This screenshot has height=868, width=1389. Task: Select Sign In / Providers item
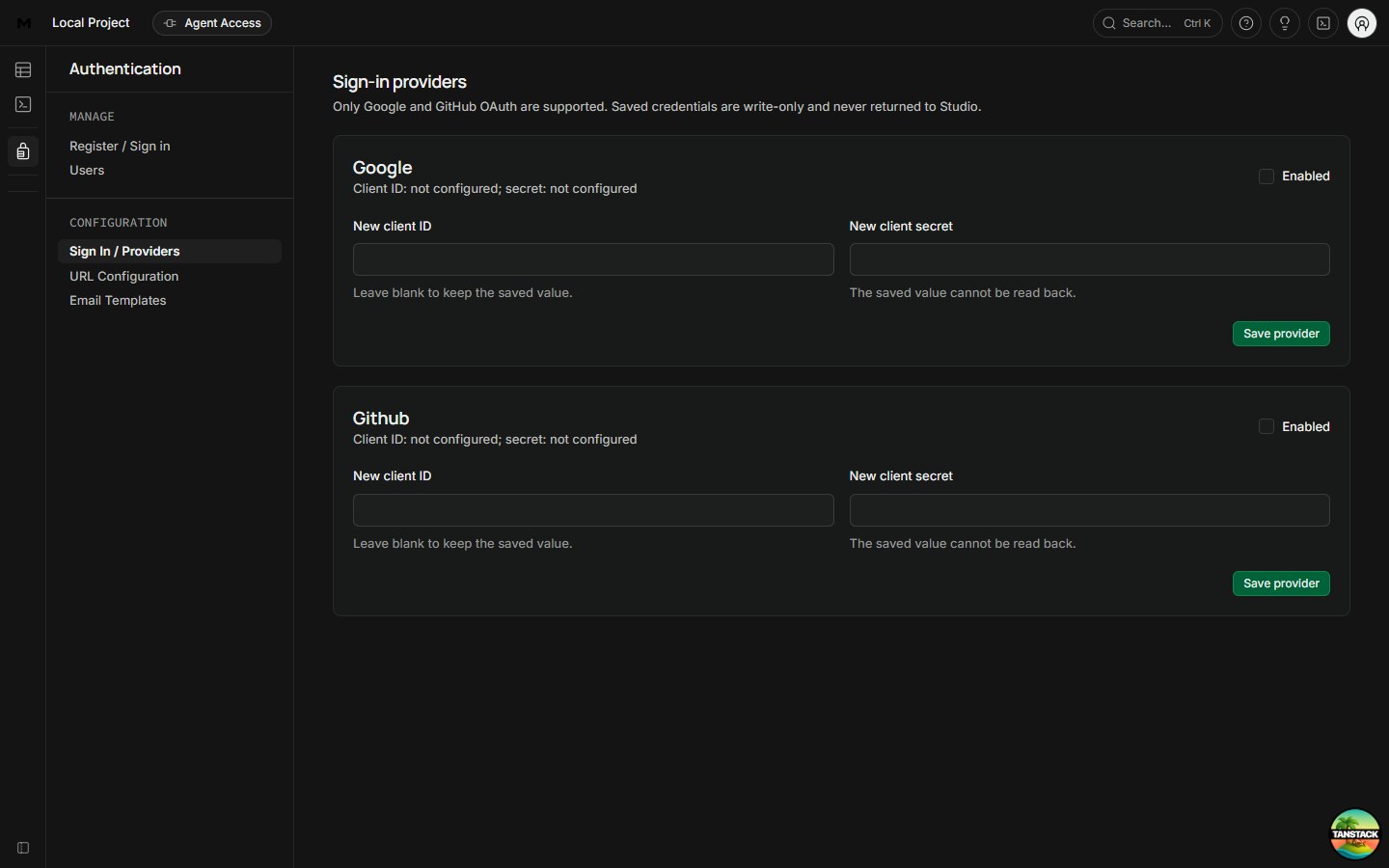170,251
